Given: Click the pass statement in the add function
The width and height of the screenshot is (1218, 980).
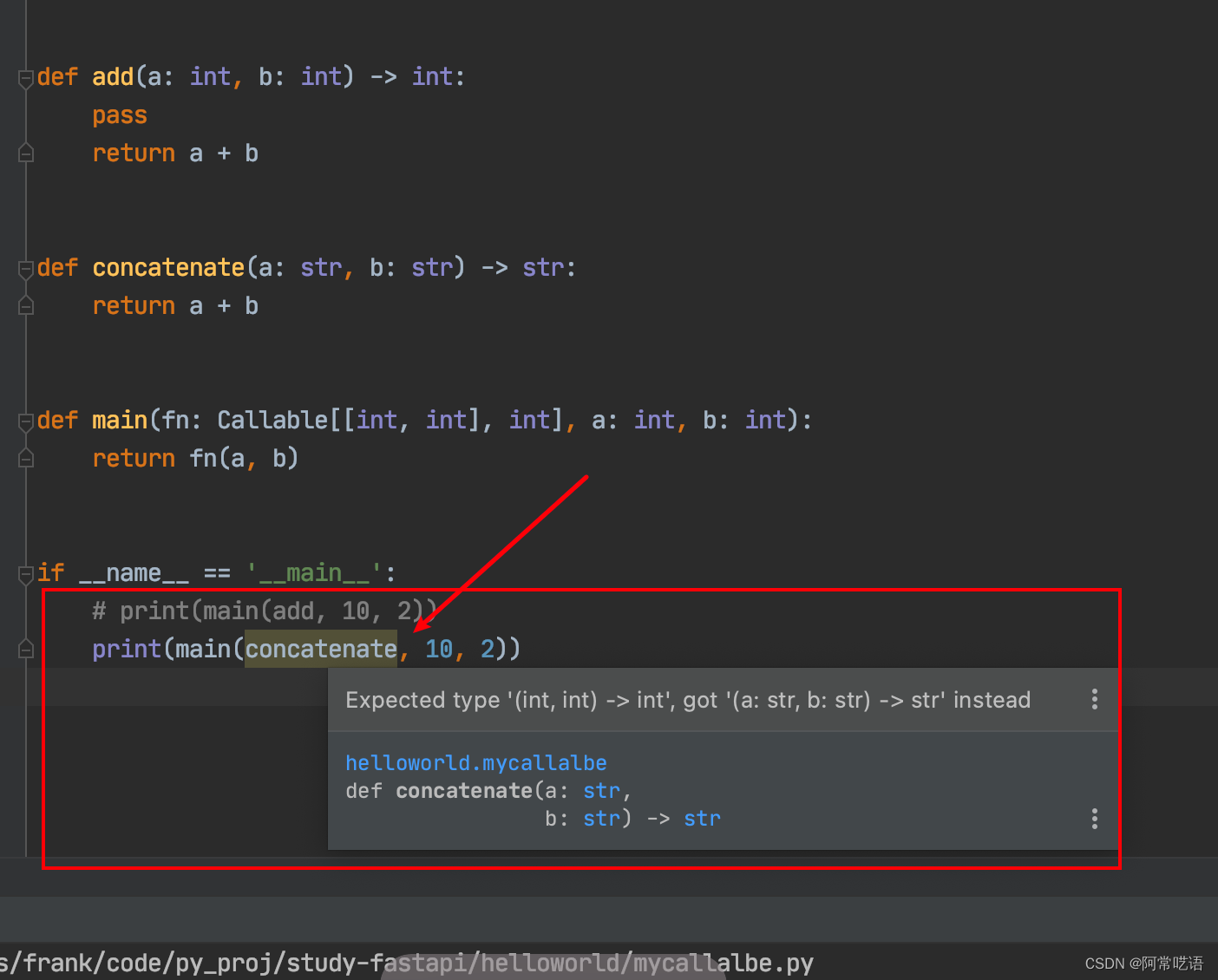Looking at the screenshot, I should (x=120, y=115).
